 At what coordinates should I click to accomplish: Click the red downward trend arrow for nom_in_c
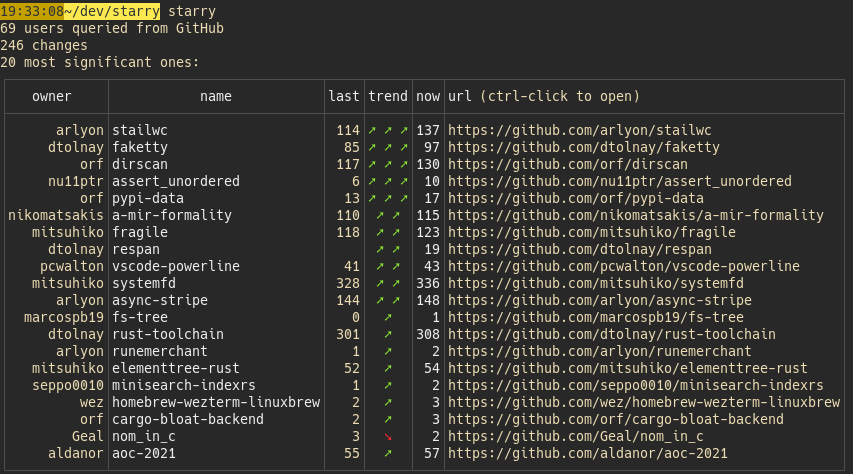[388, 436]
